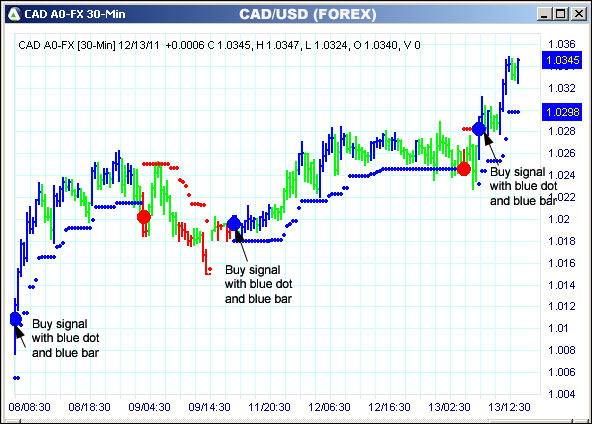
Task: Click the 1.032 price axis value
Action: tap(561, 88)
